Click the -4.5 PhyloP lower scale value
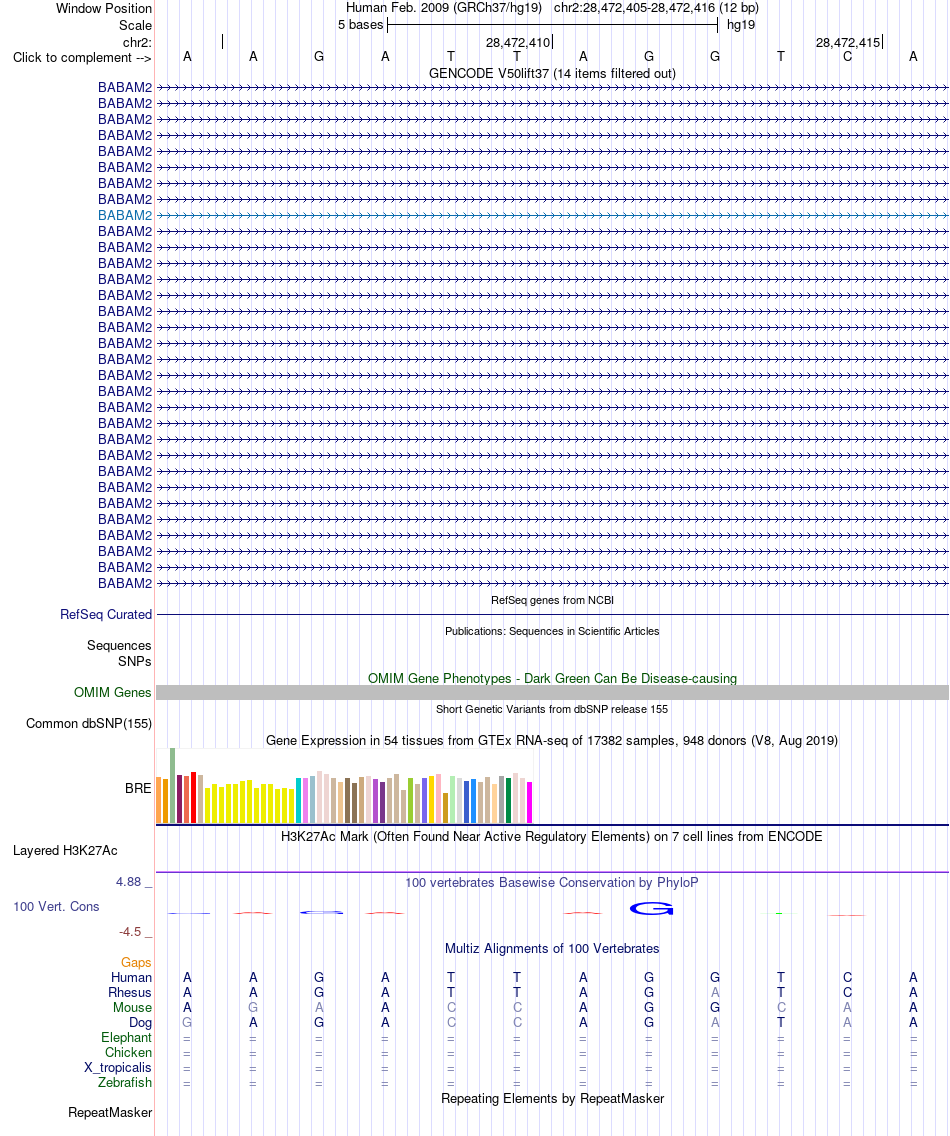 130,932
